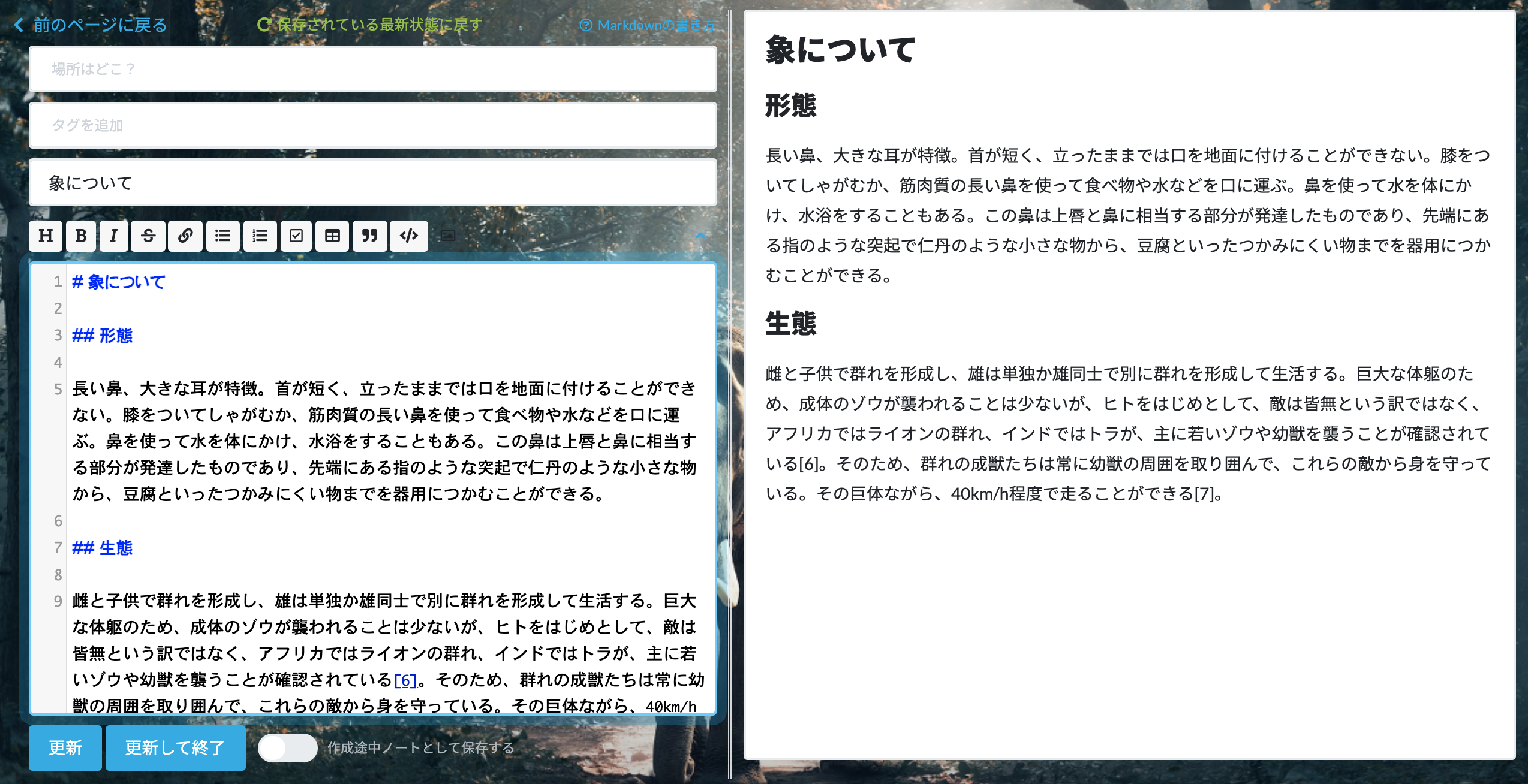Go back using 前のページに戻る
Image resolution: width=1528 pixels, height=784 pixels.
pos(91,25)
